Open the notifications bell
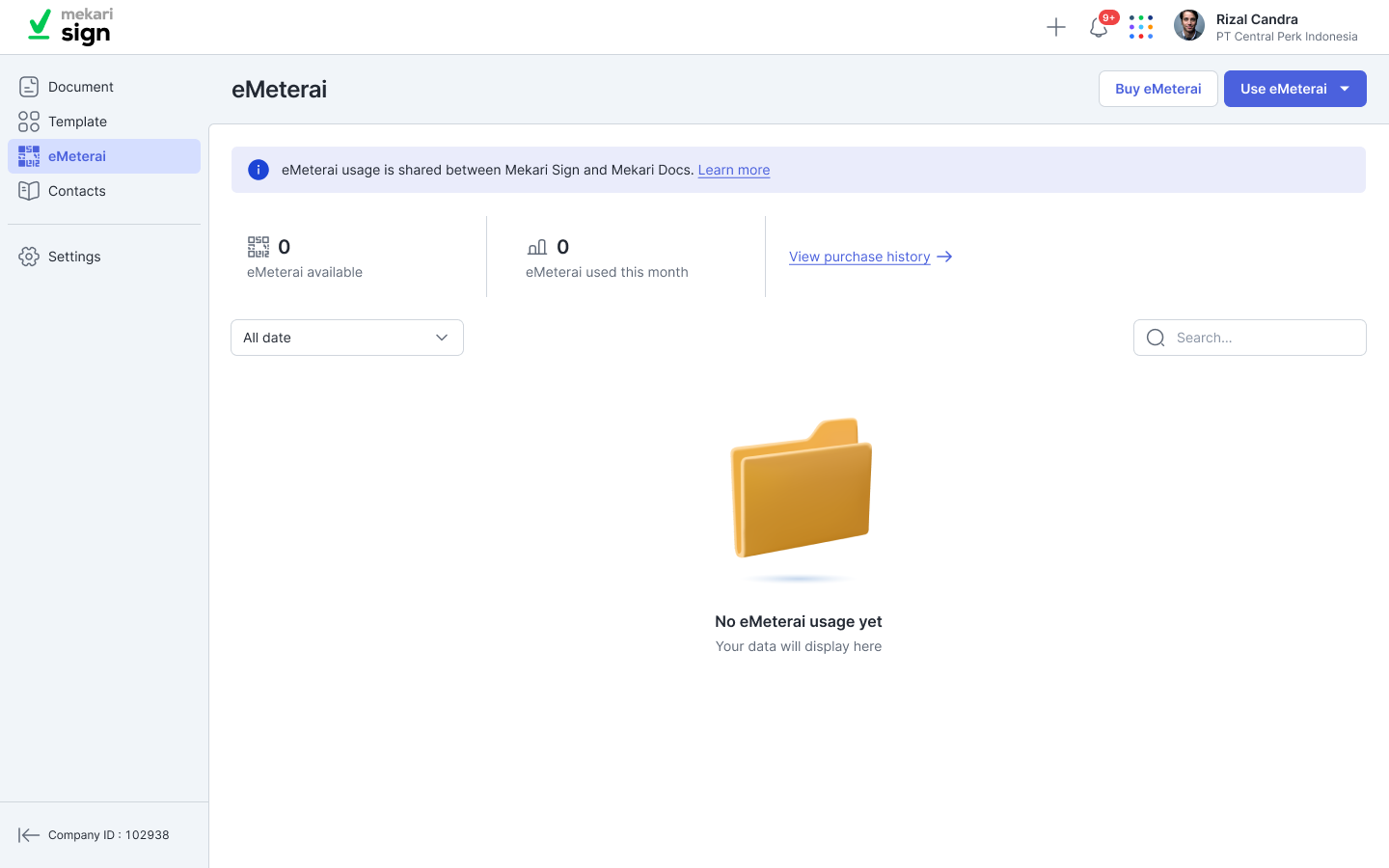This screenshot has width=1389, height=868. [1099, 28]
